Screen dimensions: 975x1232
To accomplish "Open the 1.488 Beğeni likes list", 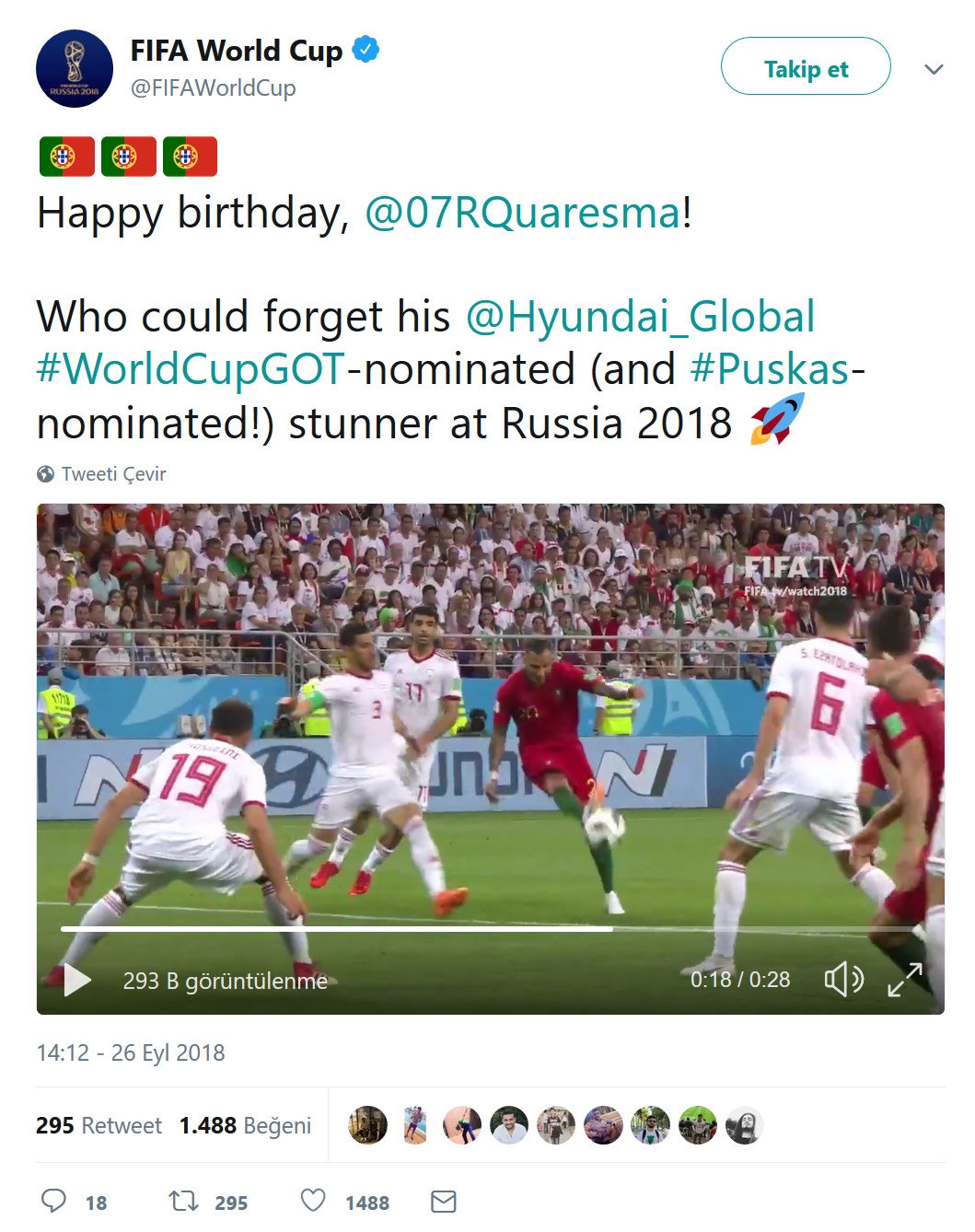I will 245,1125.
